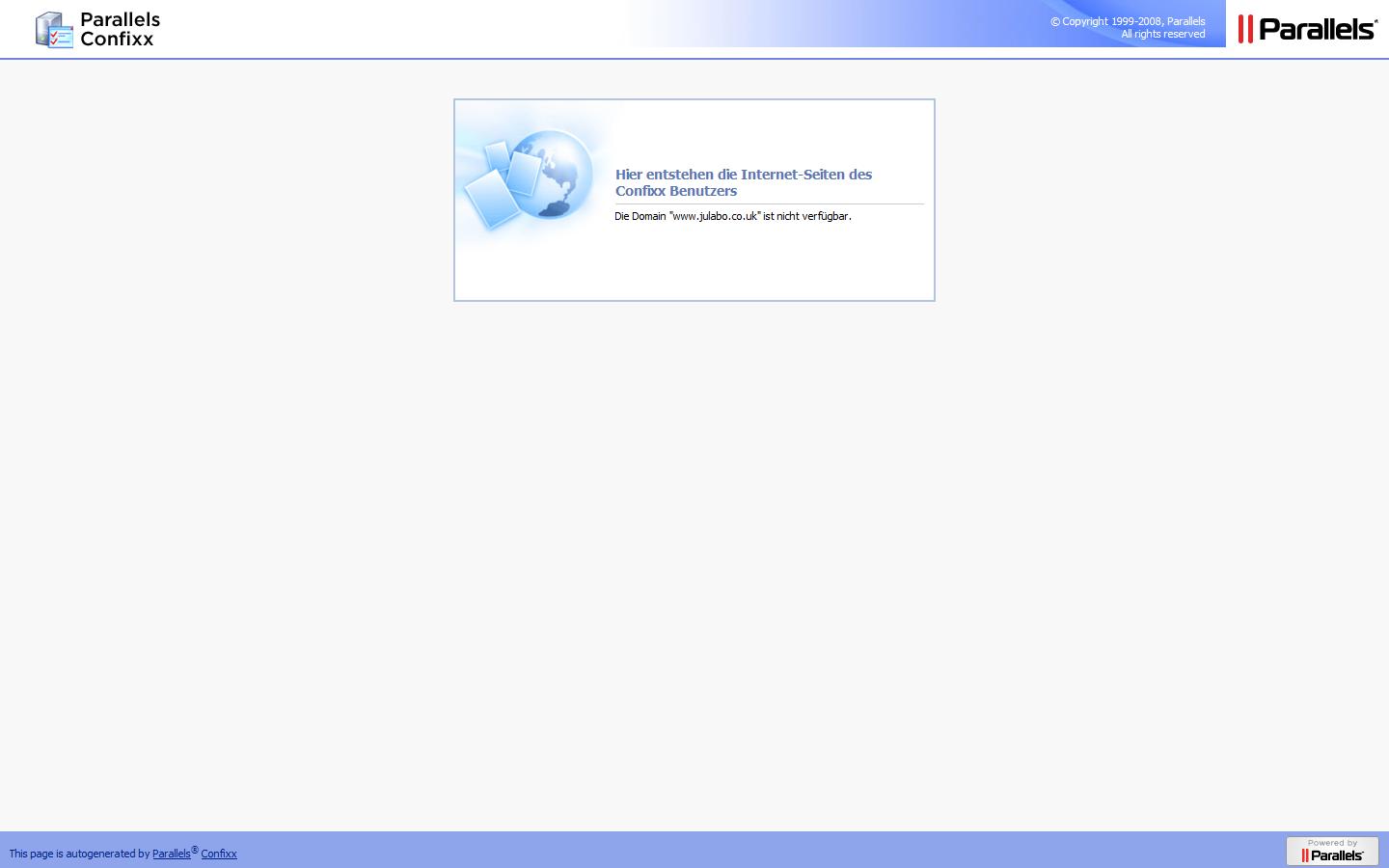
Task: Click the Copyright 1999-2008 notice
Action: [1128, 21]
